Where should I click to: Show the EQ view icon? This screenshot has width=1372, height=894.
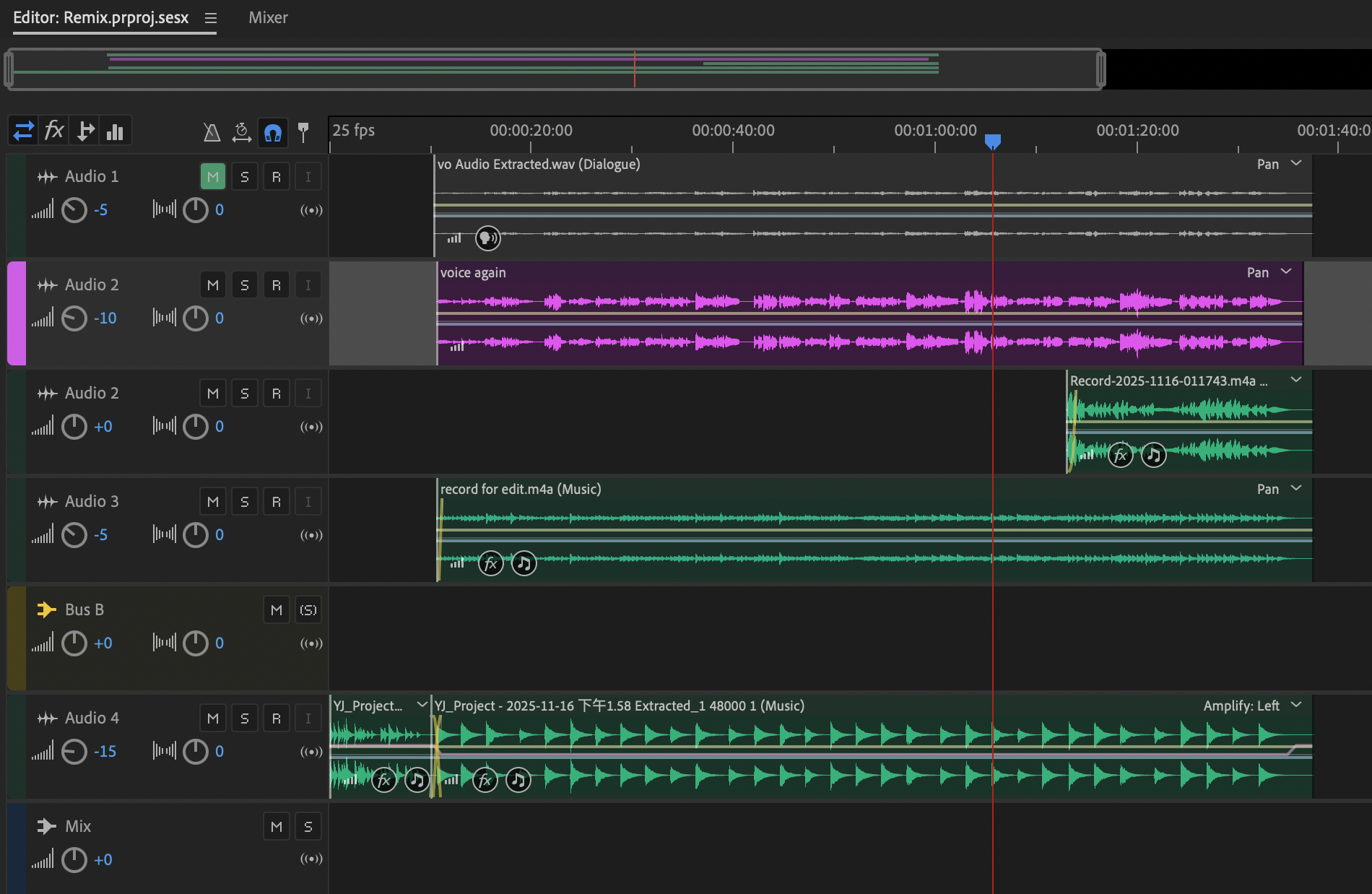[115, 131]
